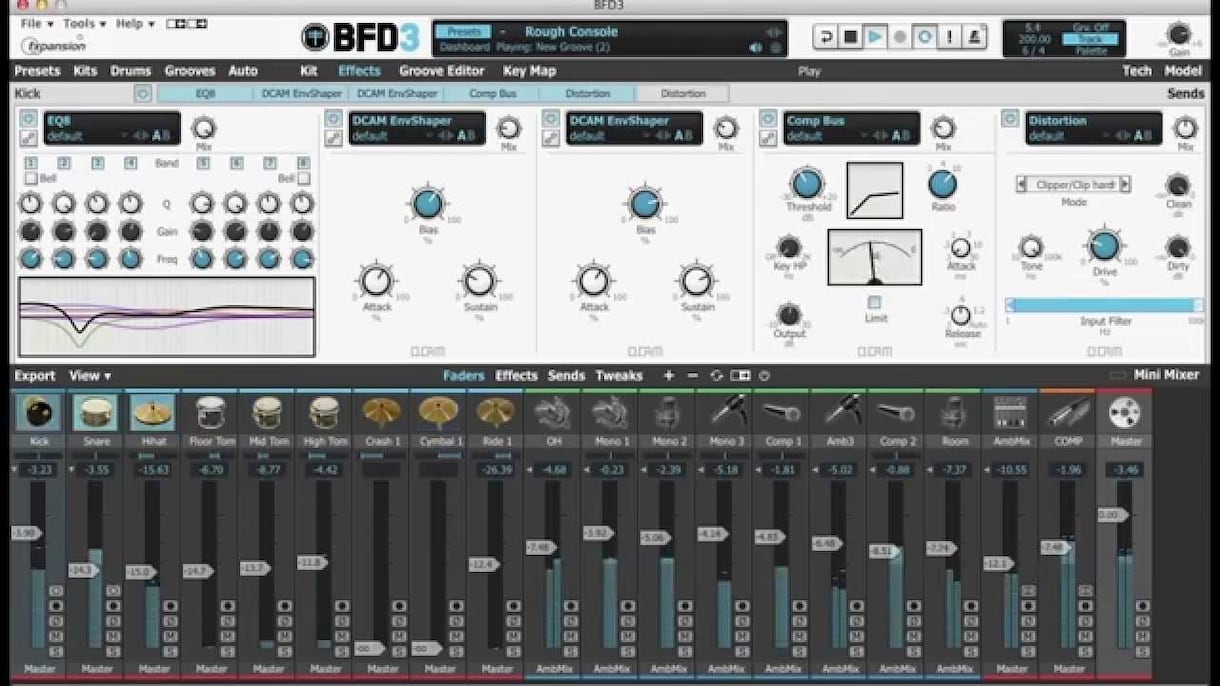Click the mixer Export button
1220x686 pixels.
coord(35,376)
